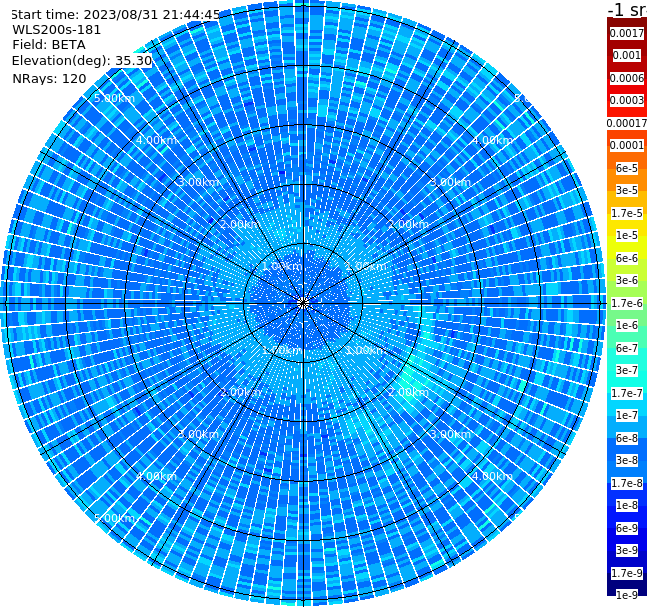The width and height of the screenshot is (647, 607).
Task: Click the 1e-6 colorbar label
Action: point(627,325)
